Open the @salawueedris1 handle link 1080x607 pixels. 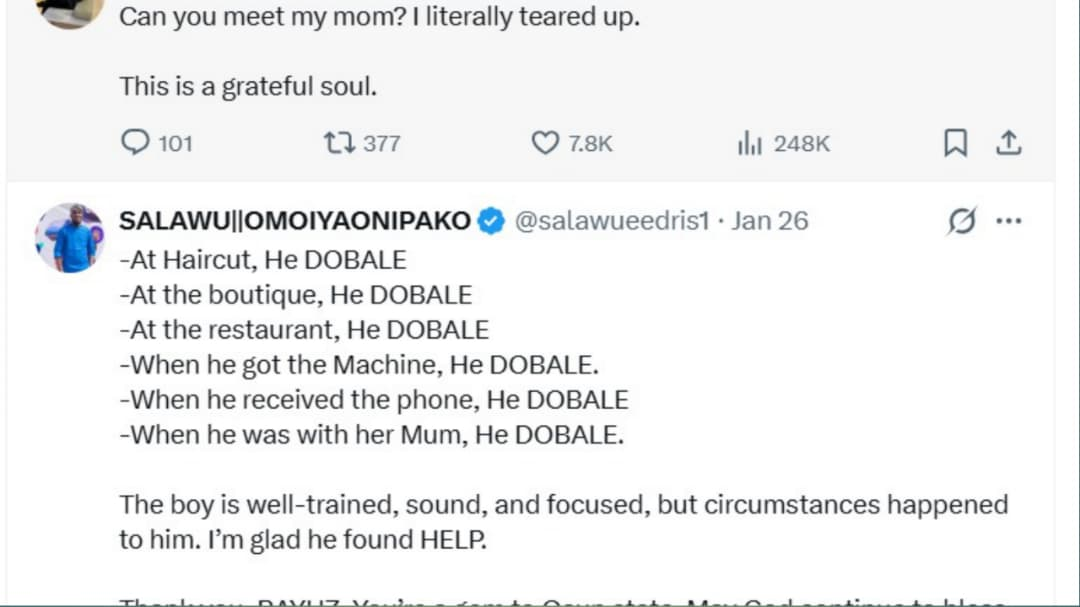point(611,221)
